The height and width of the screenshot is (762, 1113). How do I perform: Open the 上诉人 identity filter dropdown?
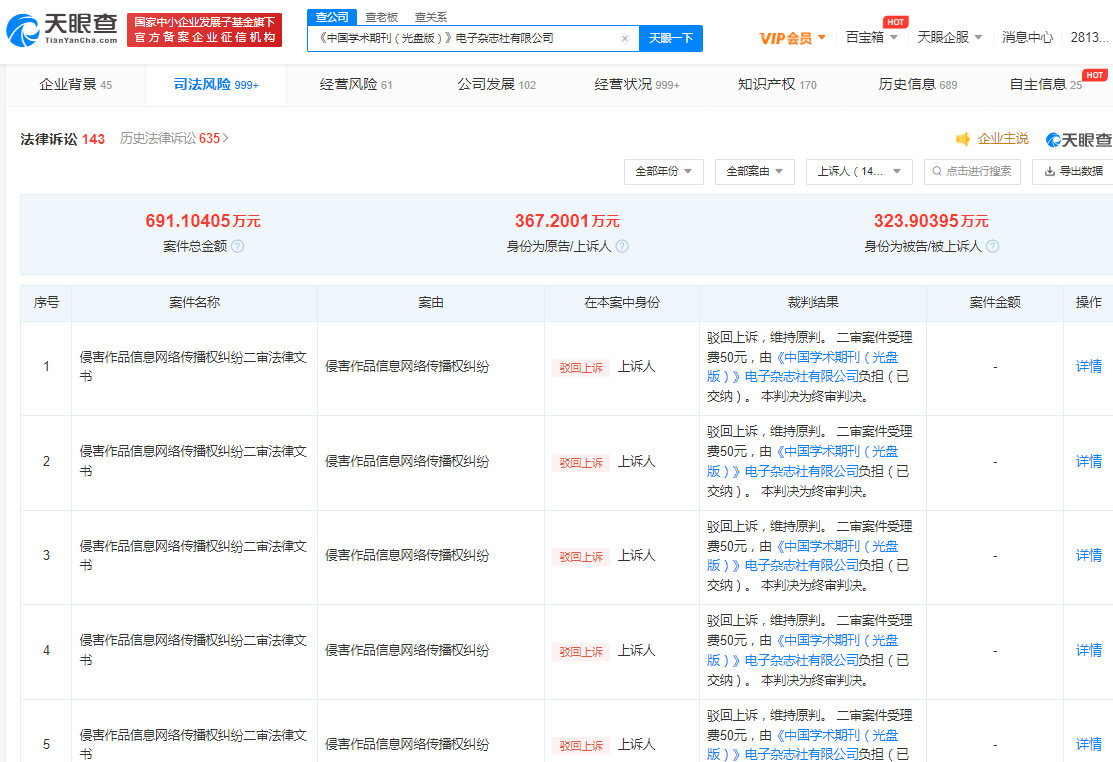click(x=859, y=172)
